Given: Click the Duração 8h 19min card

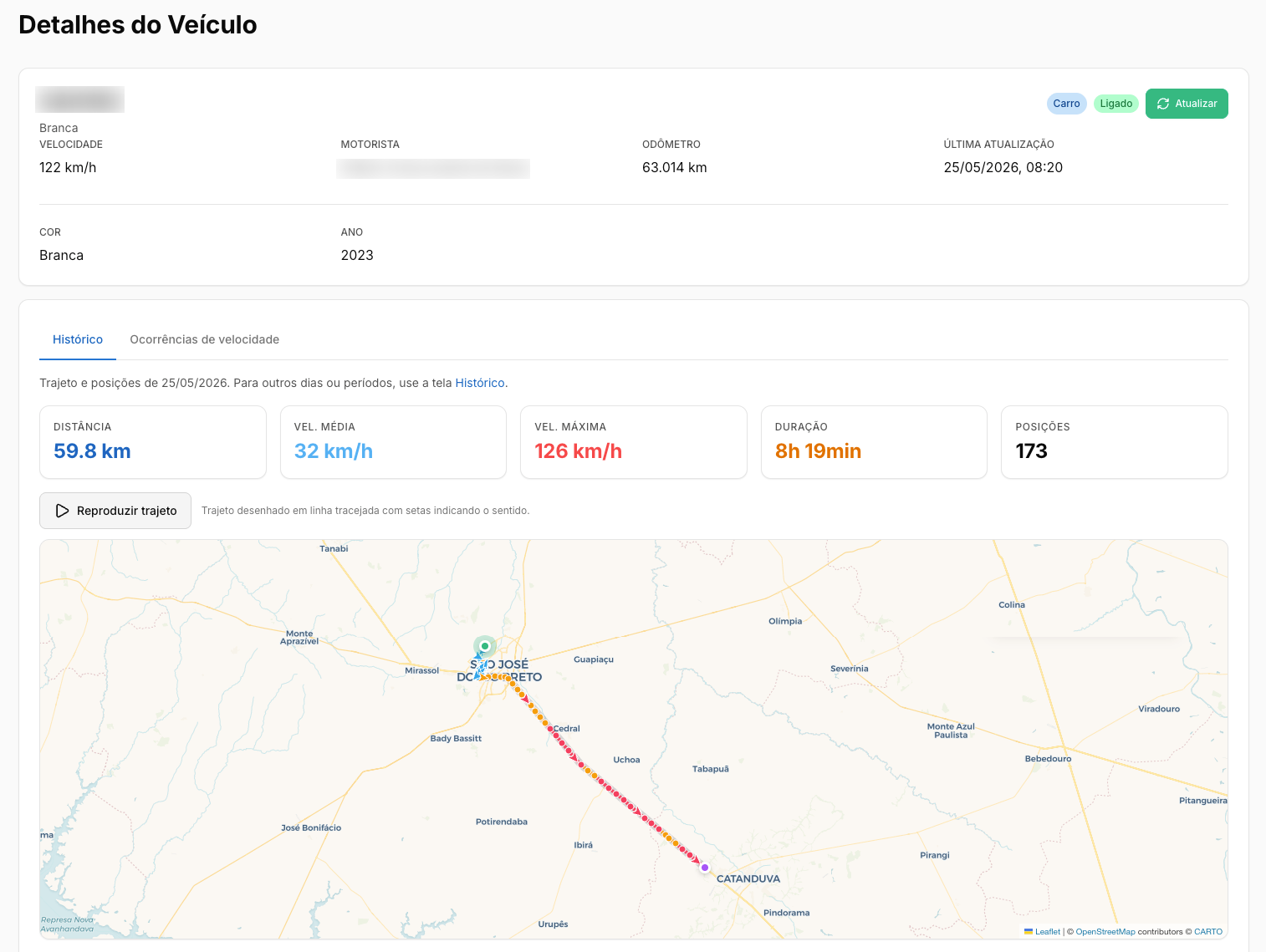Looking at the screenshot, I should (874, 442).
